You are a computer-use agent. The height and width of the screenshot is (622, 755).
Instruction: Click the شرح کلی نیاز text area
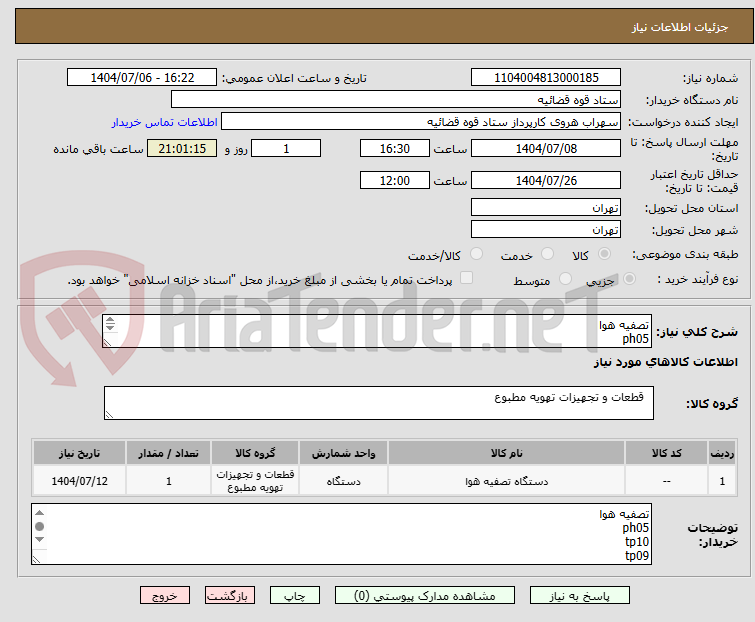coord(377,331)
